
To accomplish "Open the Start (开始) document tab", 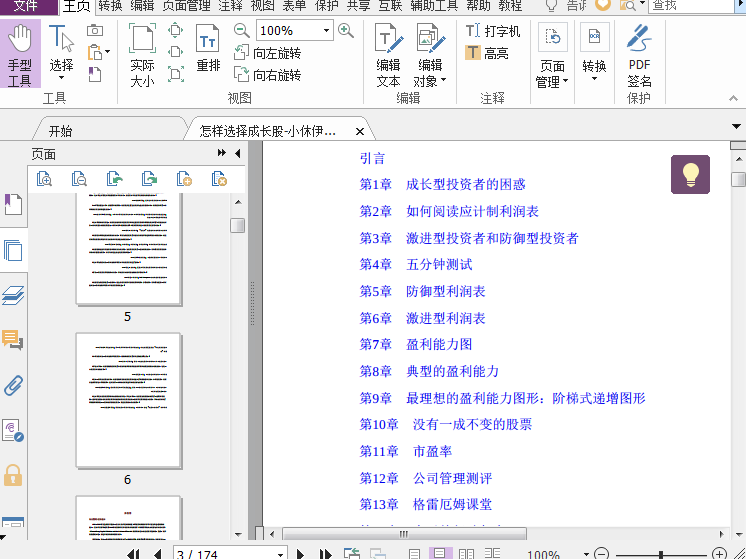I will click(61, 131).
